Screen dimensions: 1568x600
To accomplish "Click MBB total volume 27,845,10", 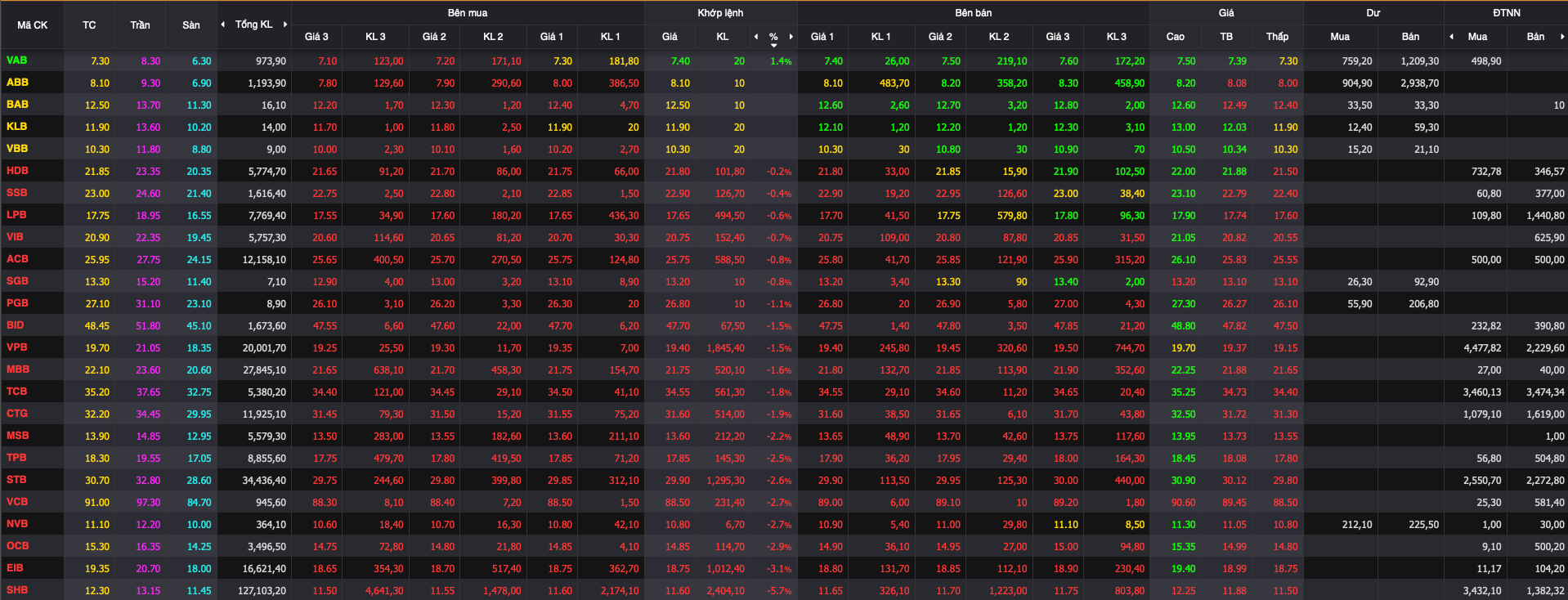I will [264, 369].
